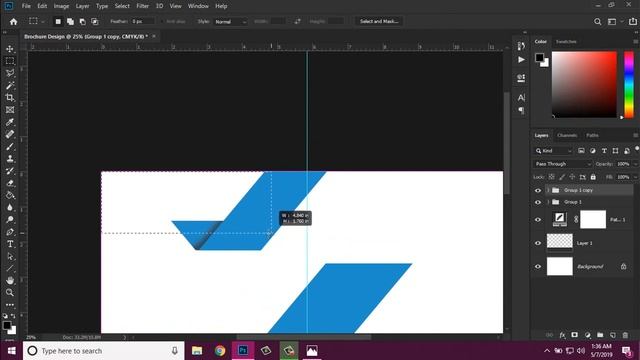Open the Filter menu
640x360 pixels.
pos(142,6)
